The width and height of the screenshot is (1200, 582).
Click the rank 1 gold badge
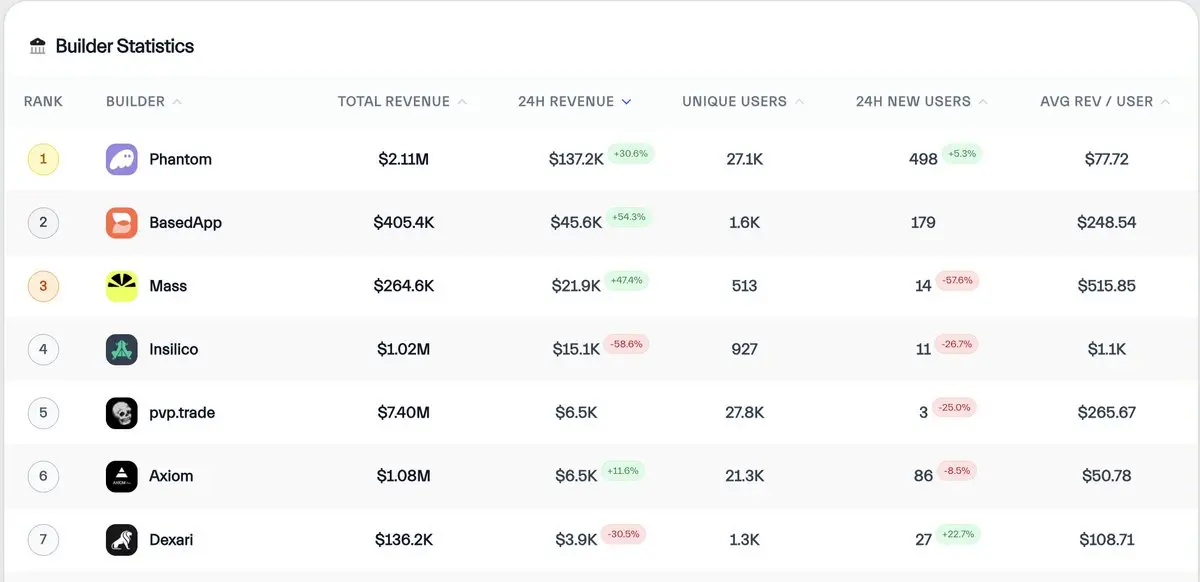pyautogui.click(x=43, y=159)
